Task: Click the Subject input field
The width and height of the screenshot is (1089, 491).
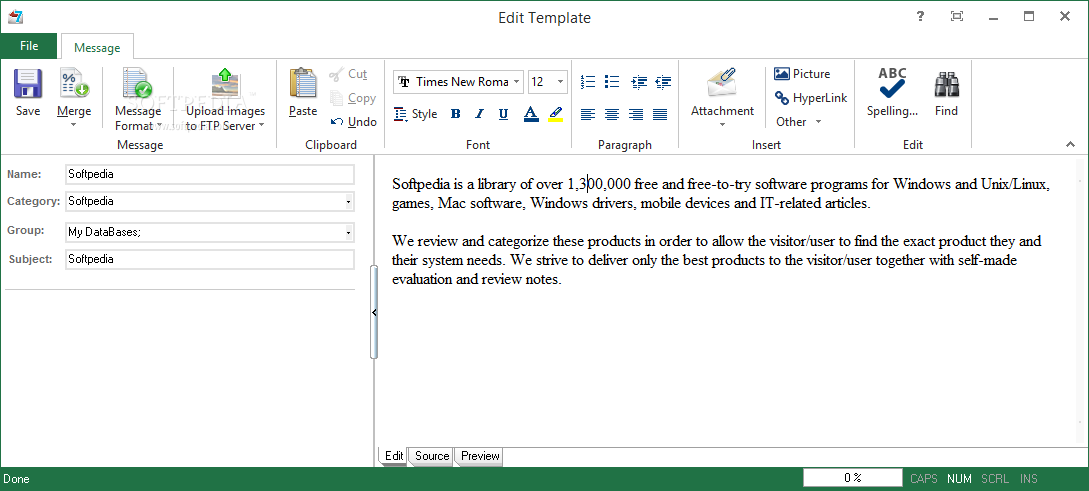Action: pos(210,259)
